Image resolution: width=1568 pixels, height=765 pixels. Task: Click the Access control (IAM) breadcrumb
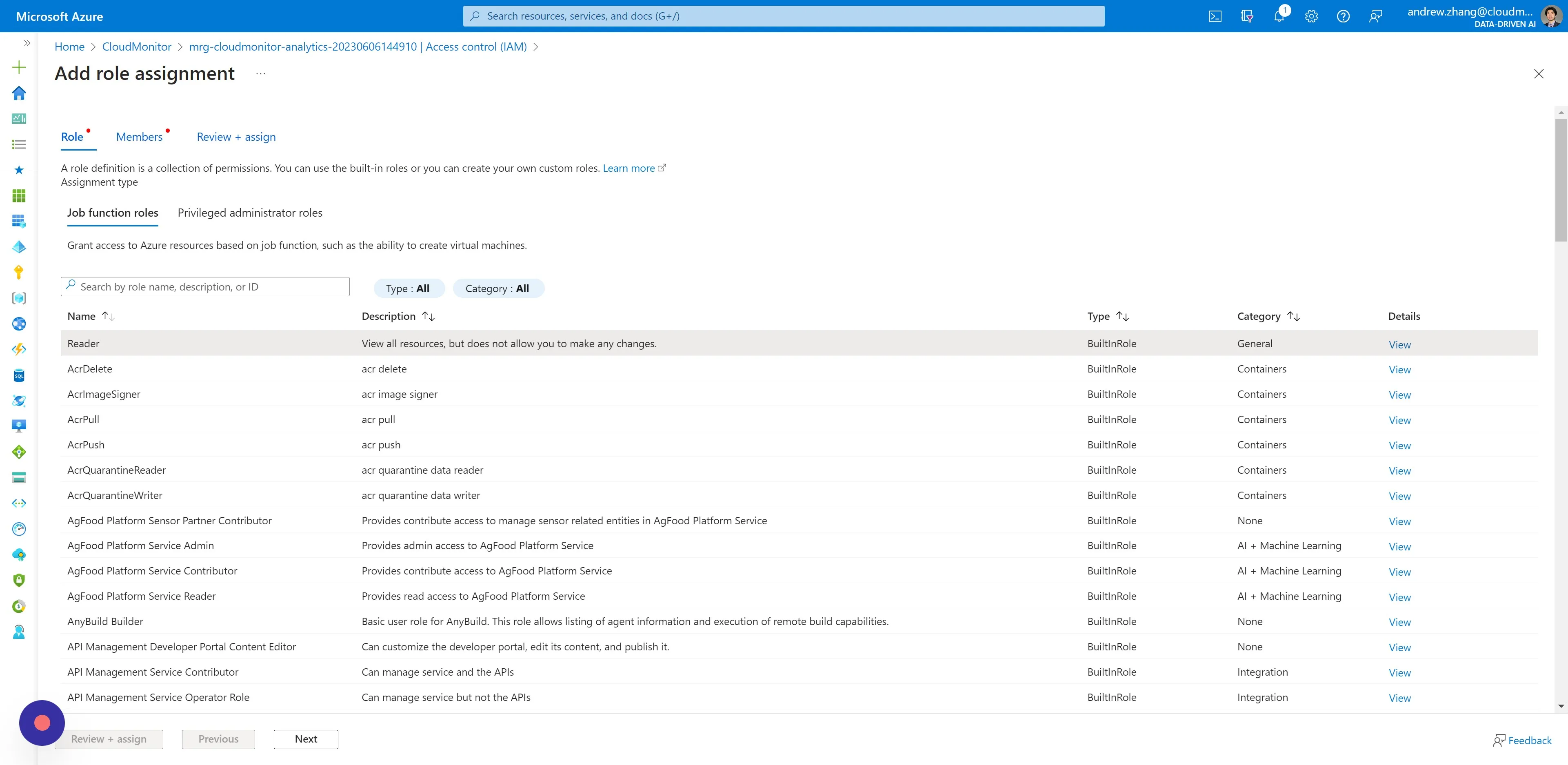[358, 47]
